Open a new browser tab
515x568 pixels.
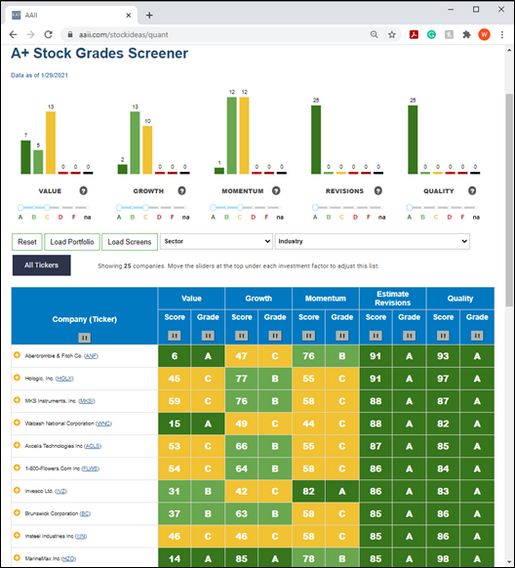click(x=149, y=15)
